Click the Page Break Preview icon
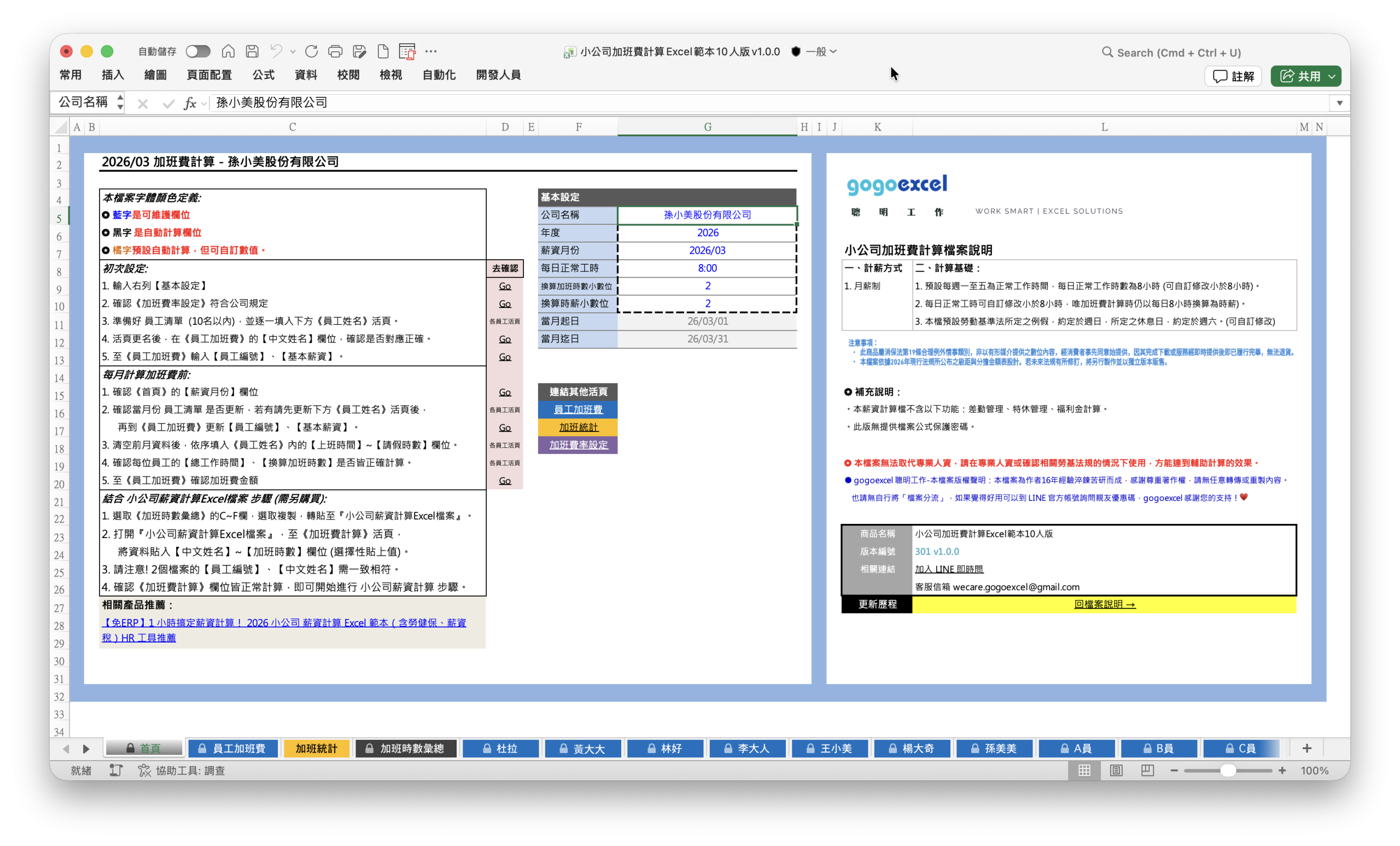Image resolution: width=1400 pixels, height=846 pixels. tap(1147, 771)
